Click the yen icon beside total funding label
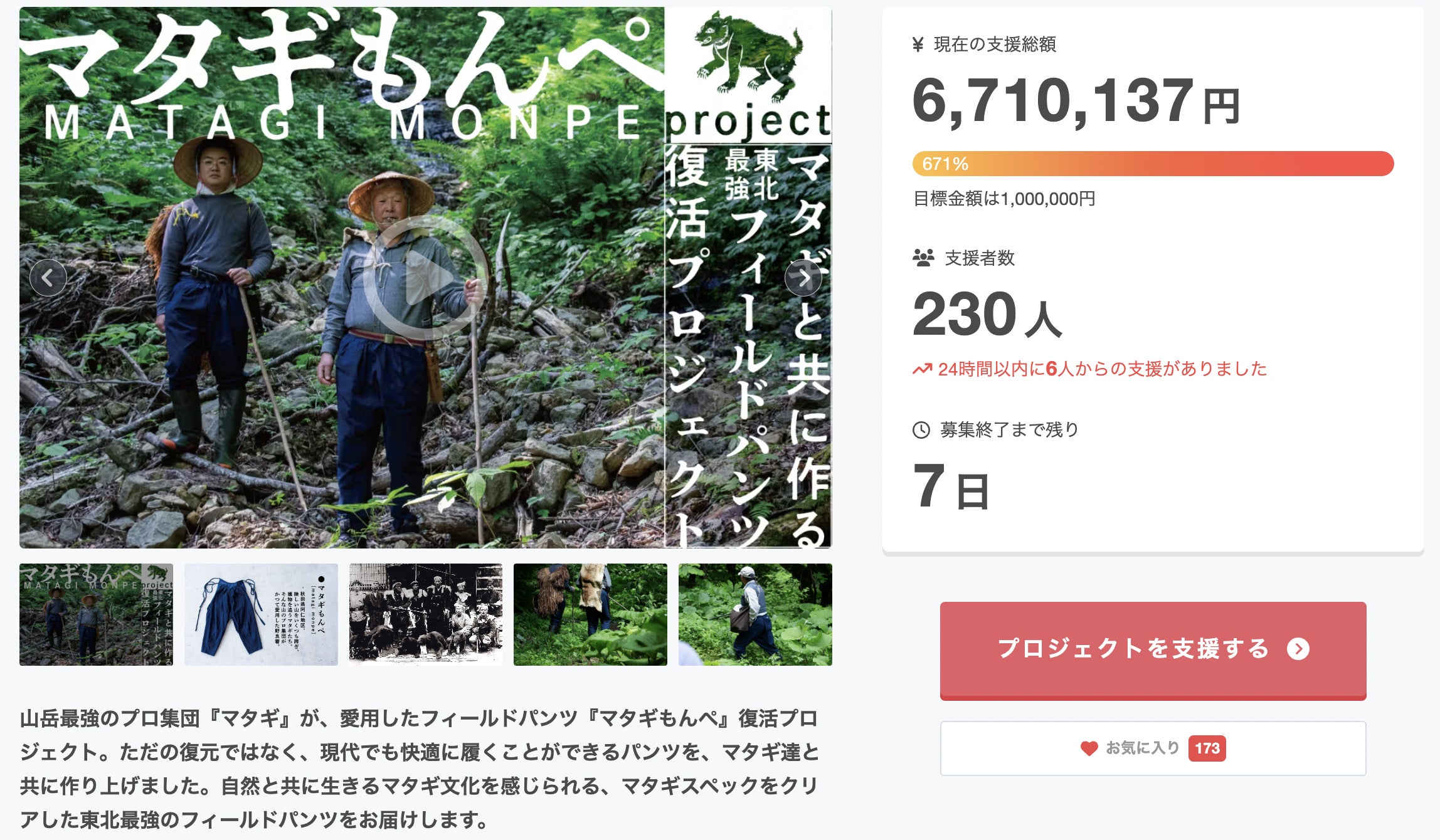 point(918,45)
